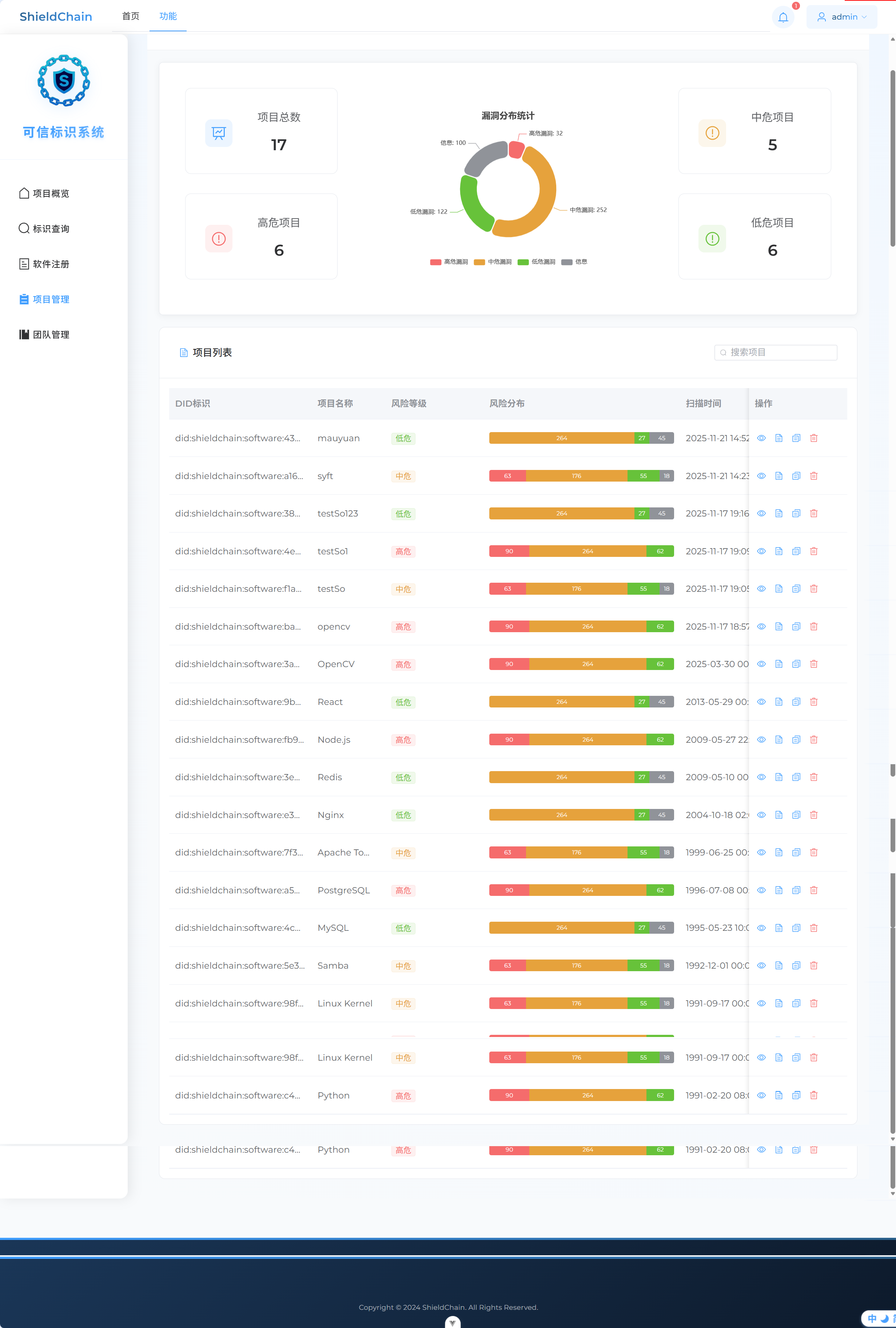Delete the testSo123 project

point(814,514)
